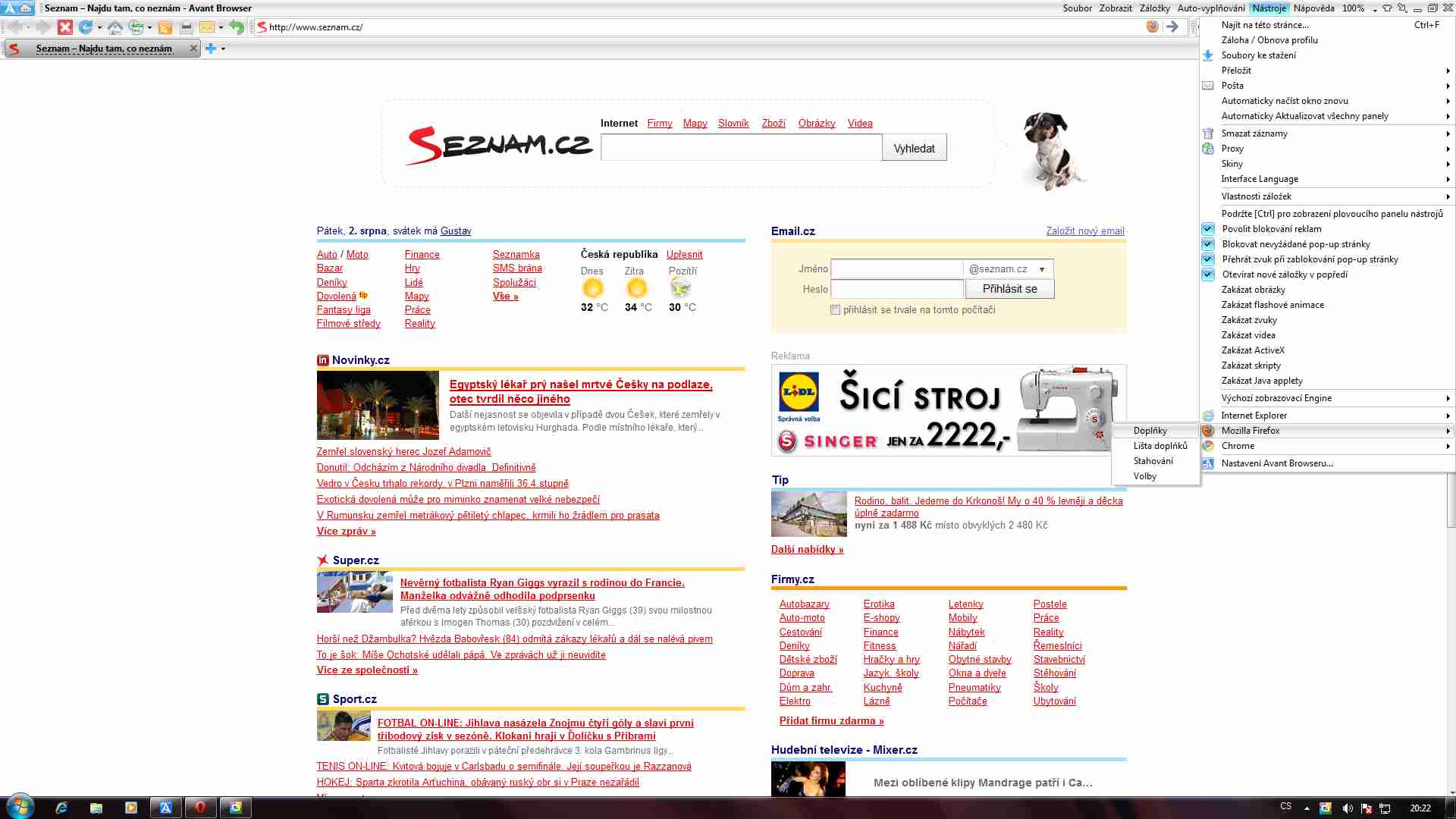Open the RSS feeds icon

[165, 27]
